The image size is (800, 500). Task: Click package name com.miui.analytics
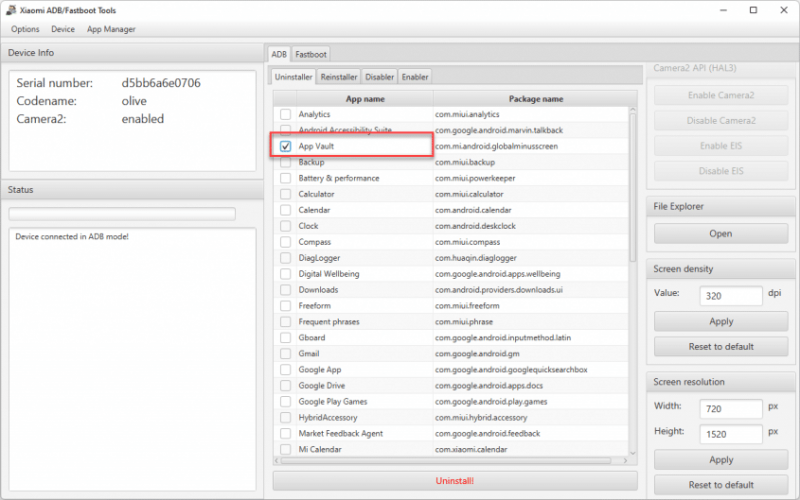(467, 114)
